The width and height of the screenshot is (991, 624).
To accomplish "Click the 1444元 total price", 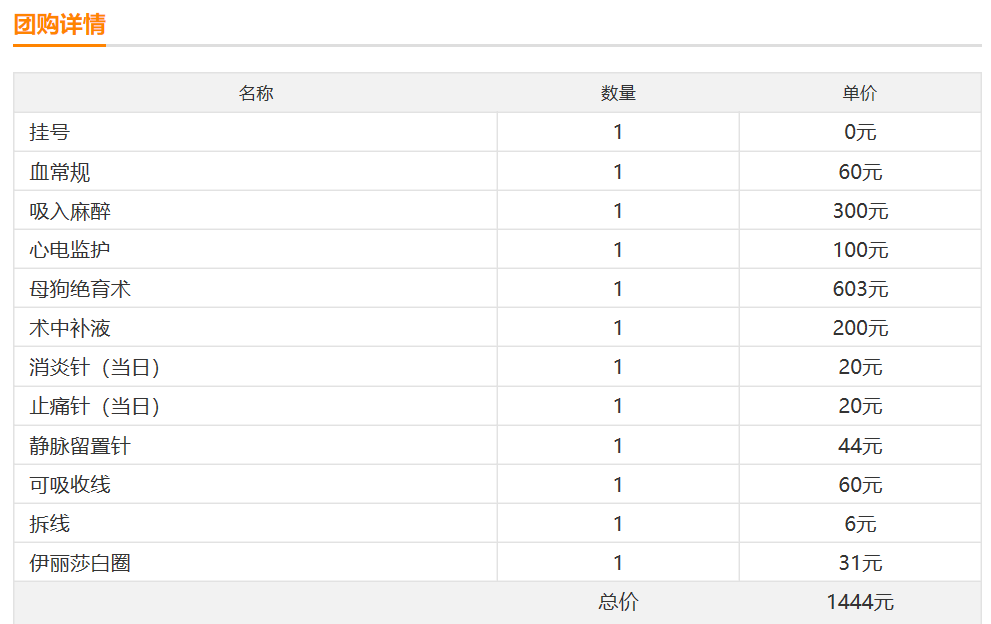I will click(x=860, y=602).
